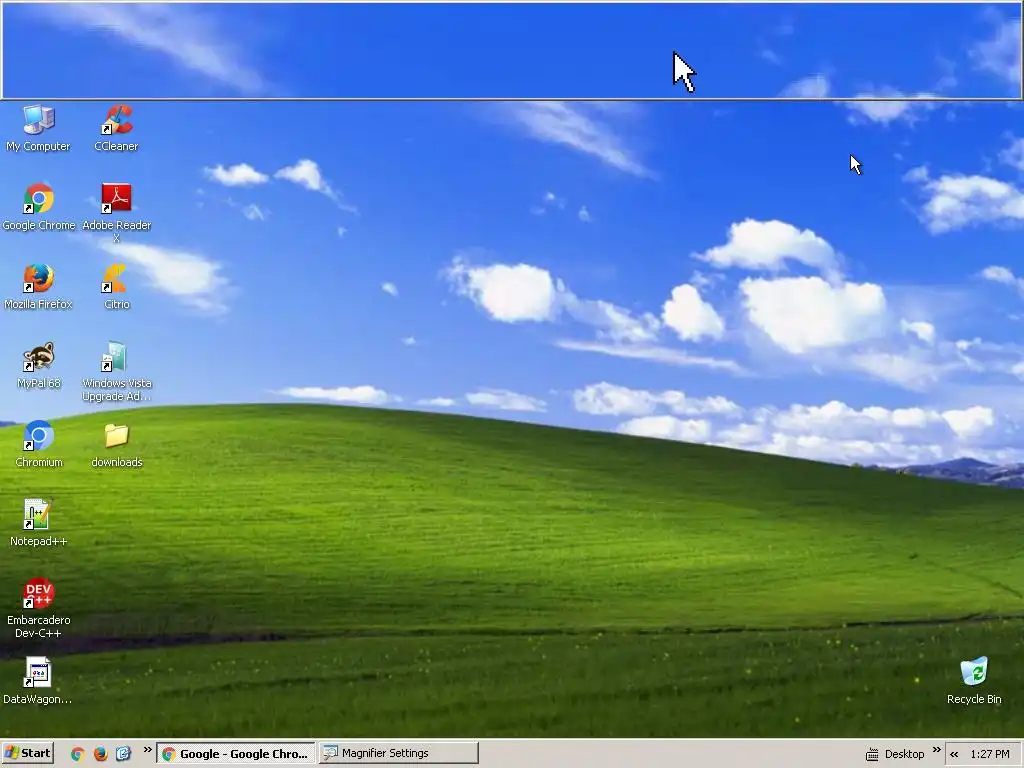Screen dimensions: 1024x768
Task: Click the Desktop toolbar label
Action: [x=904, y=754]
